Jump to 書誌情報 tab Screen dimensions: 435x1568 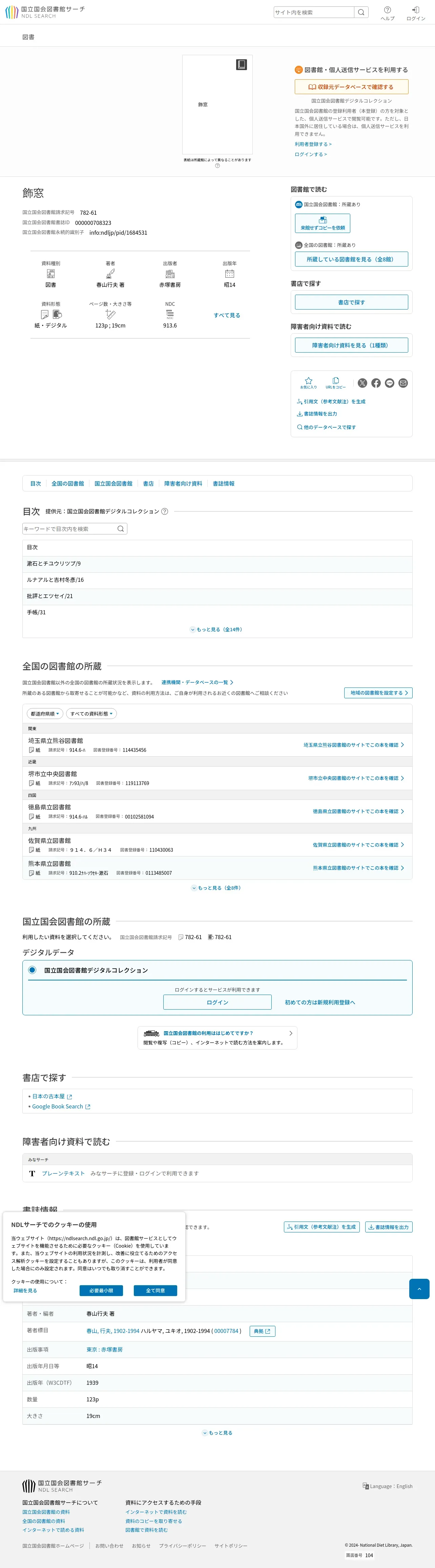[x=224, y=483]
